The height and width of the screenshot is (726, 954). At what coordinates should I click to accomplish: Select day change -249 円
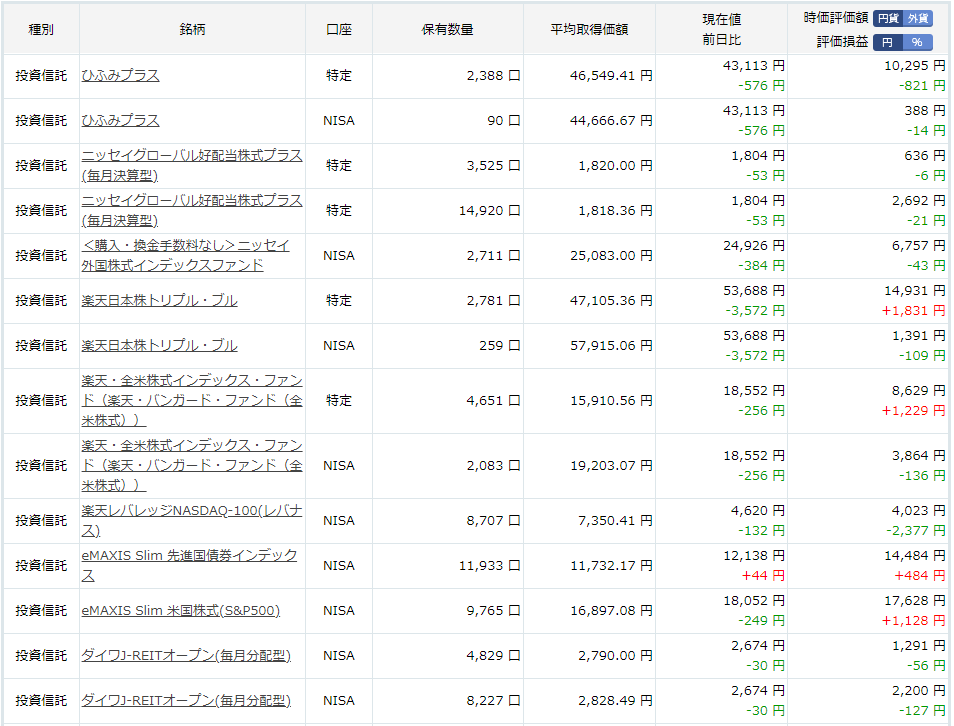point(762,621)
